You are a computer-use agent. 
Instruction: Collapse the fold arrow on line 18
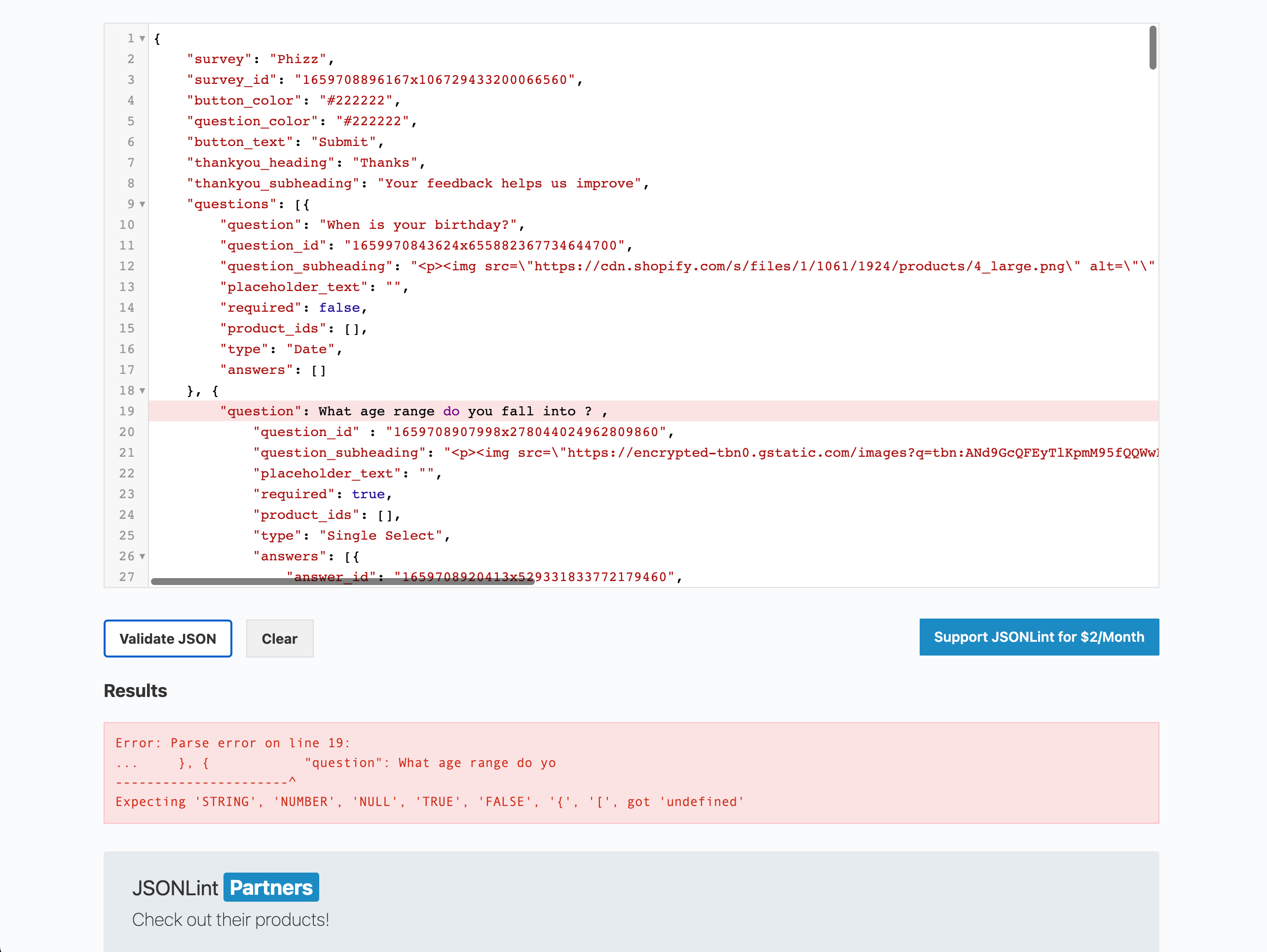[x=141, y=391]
